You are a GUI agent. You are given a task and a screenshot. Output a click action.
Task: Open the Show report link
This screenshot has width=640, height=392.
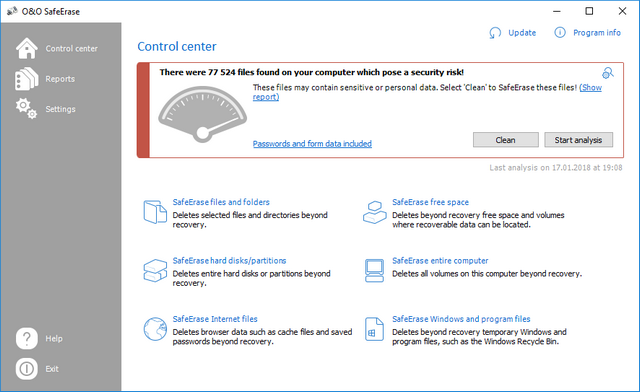[x=591, y=87]
